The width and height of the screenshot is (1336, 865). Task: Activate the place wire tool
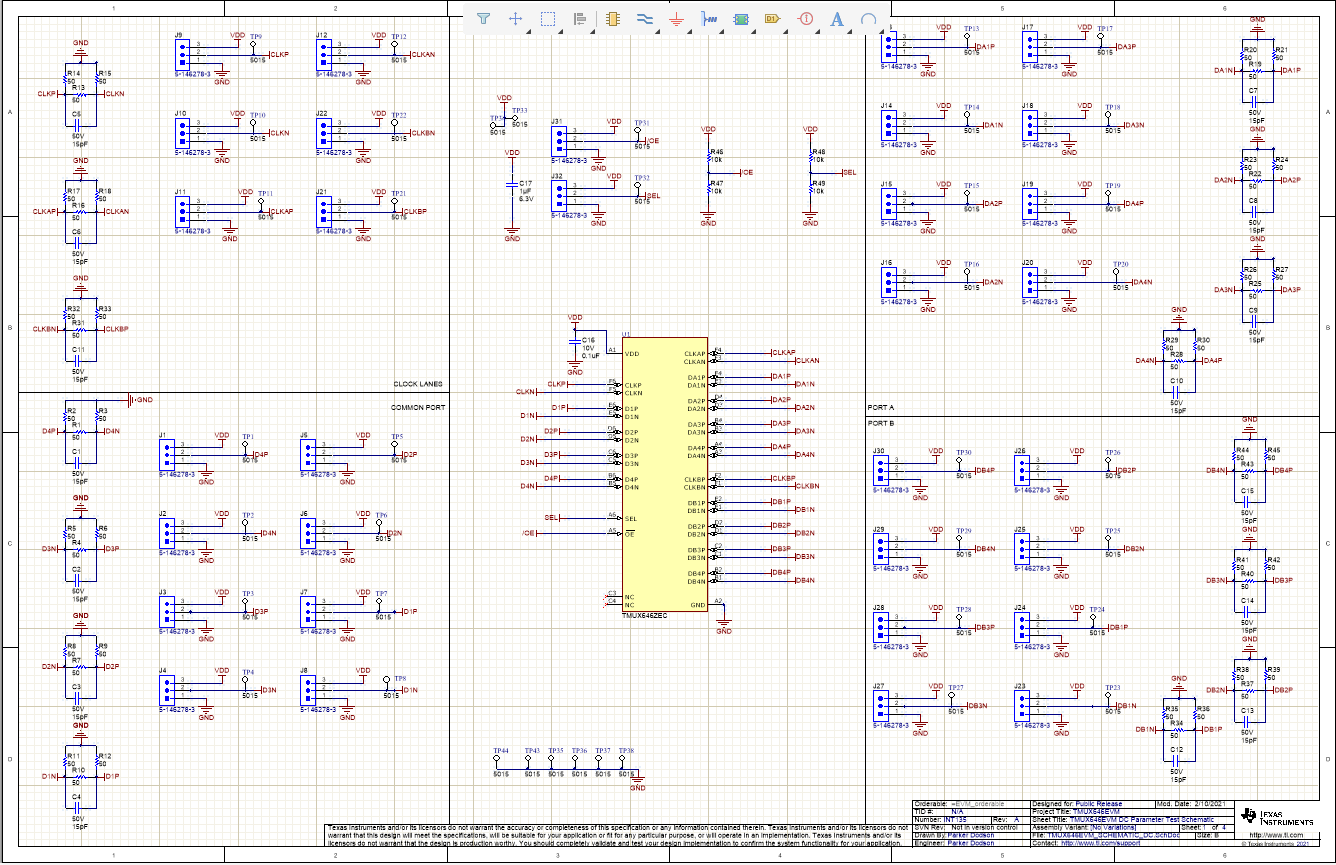click(644, 18)
